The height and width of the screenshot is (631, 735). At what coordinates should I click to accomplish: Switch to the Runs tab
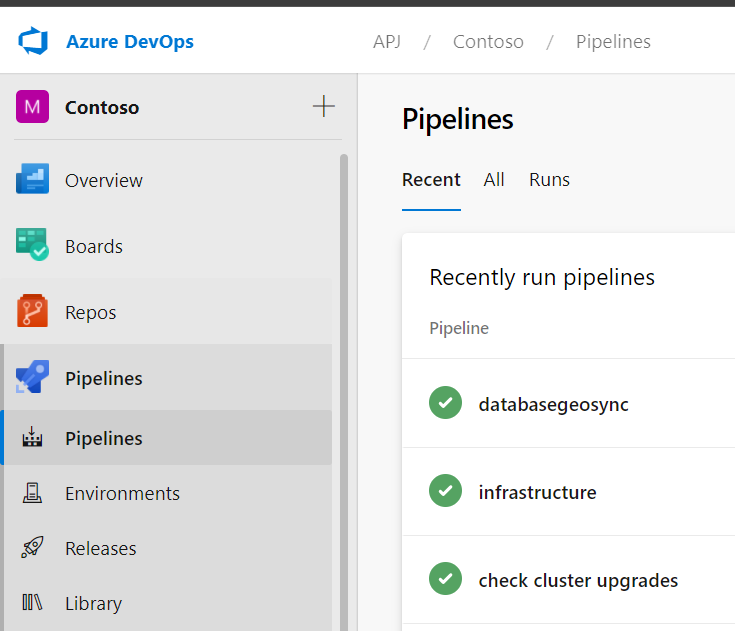[549, 180]
